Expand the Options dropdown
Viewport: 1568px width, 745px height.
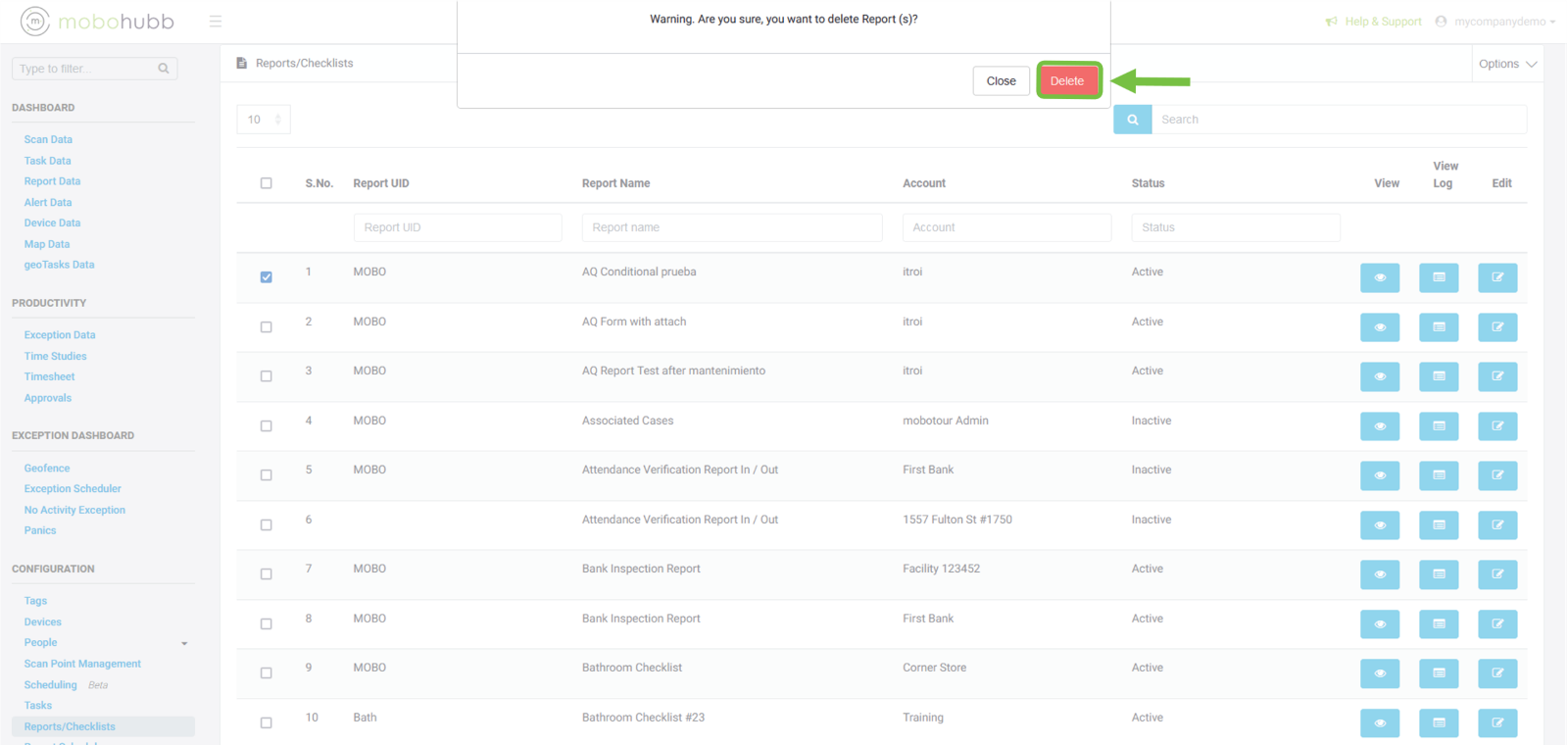(1506, 64)
